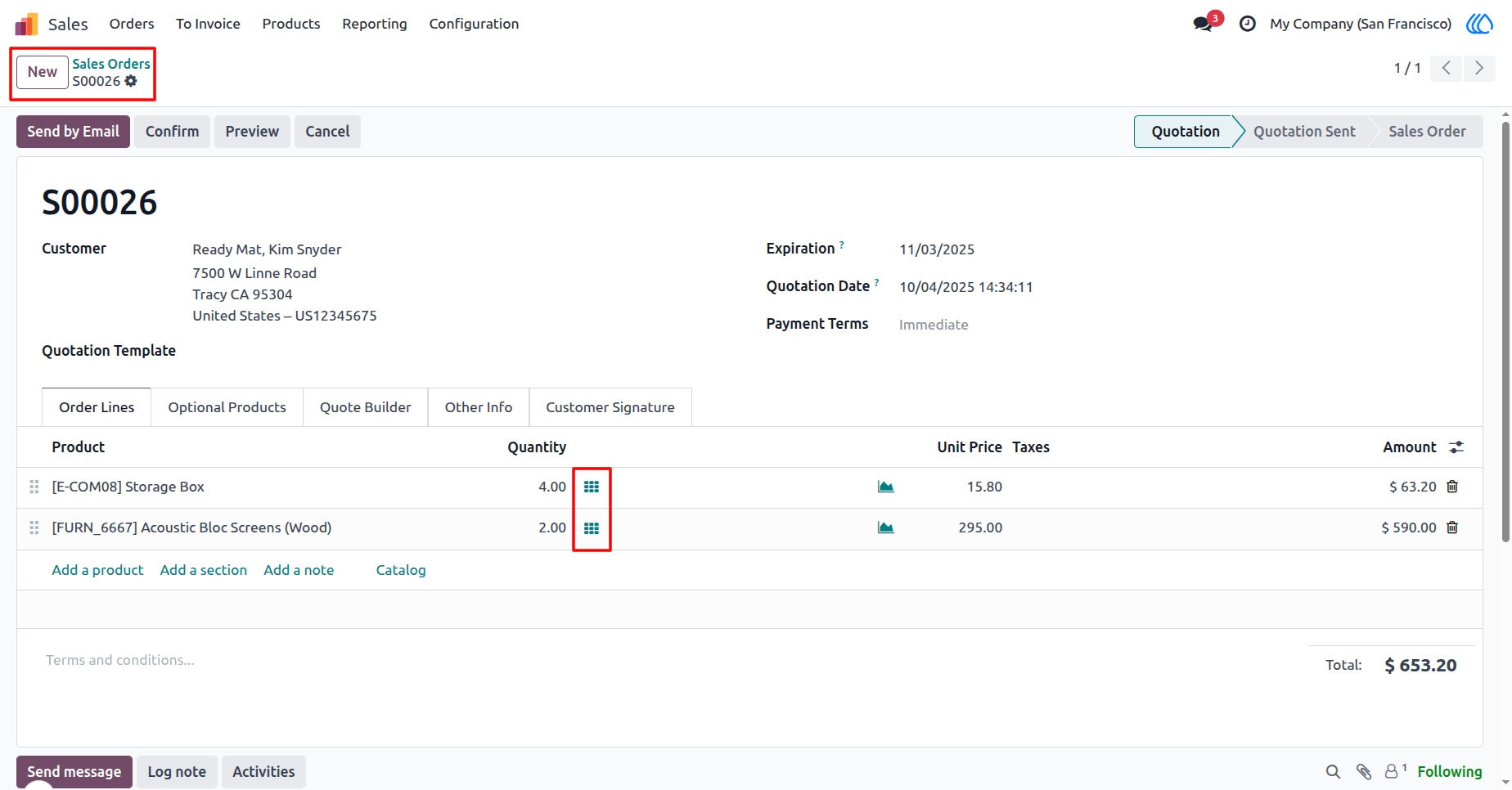Open optional columns adjust icon
Screen dimensions: 1512x790
point(1456,447)
